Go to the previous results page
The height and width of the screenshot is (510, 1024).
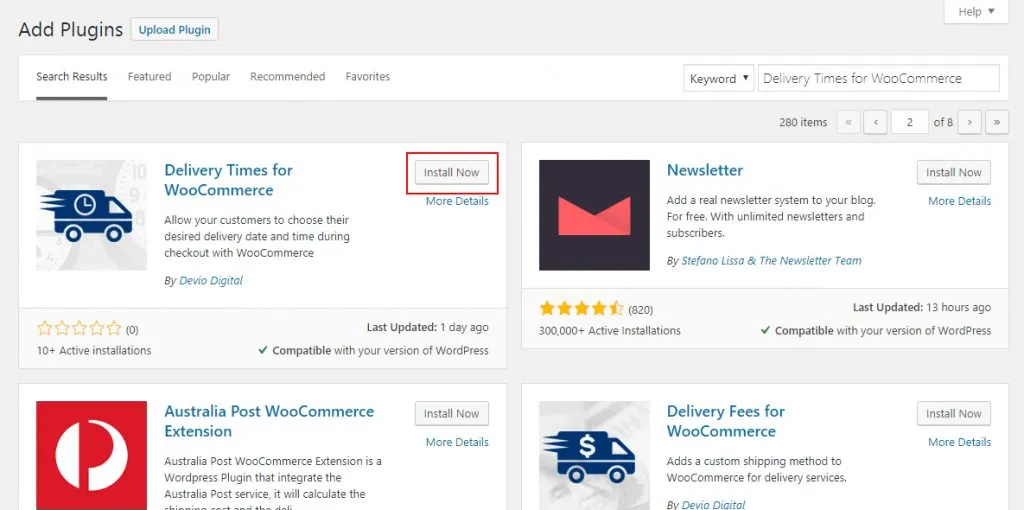click(875, 122)
